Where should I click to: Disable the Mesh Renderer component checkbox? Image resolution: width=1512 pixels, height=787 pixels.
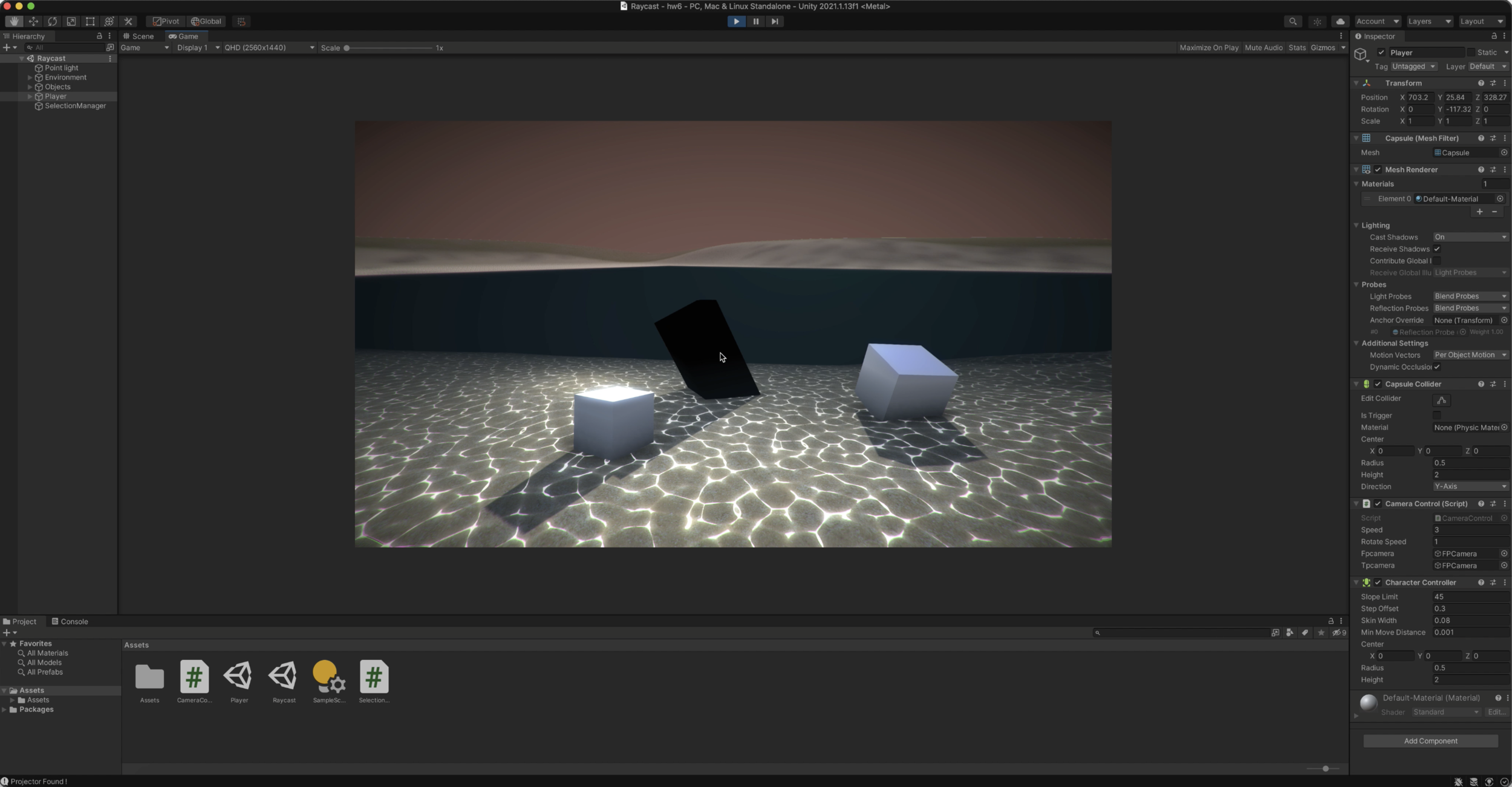(1378, 170)
